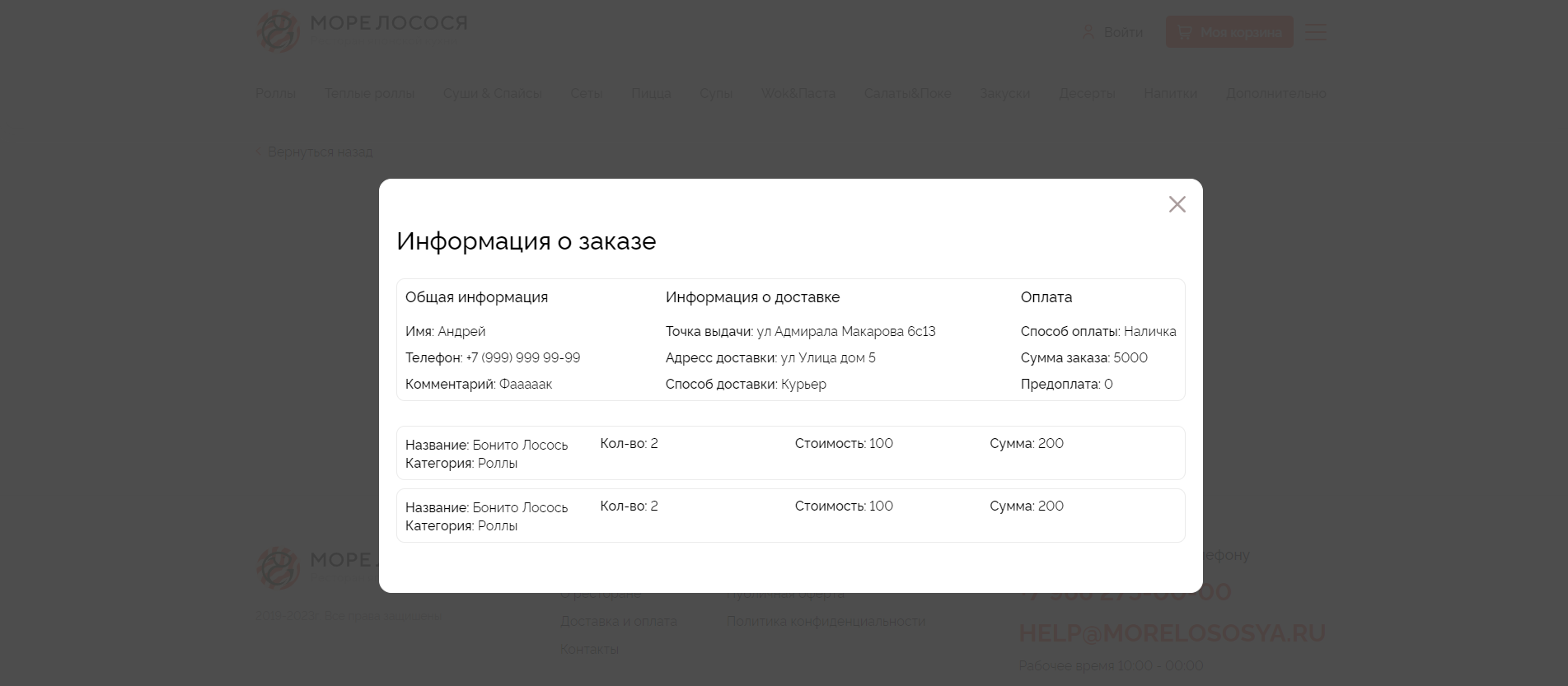Open Дополнительно category

(x=1276, y=93)
